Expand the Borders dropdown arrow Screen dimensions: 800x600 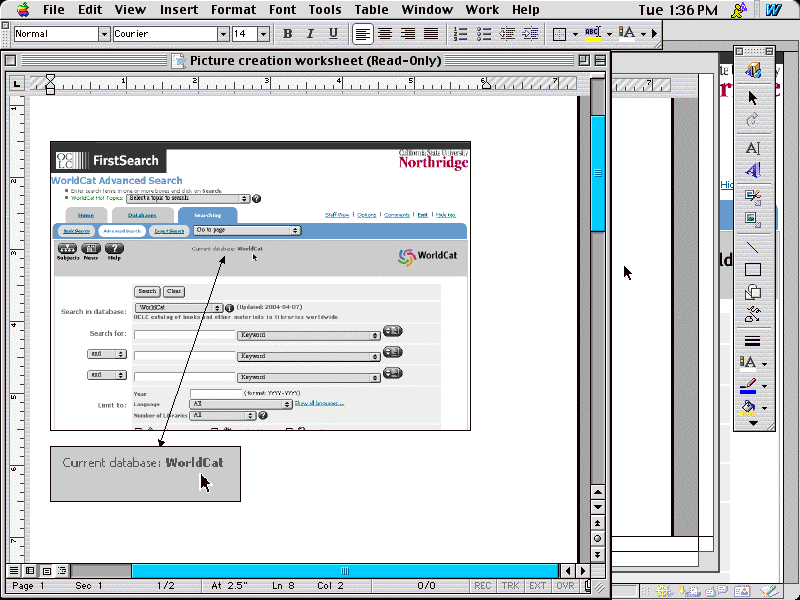coord(575,34)
